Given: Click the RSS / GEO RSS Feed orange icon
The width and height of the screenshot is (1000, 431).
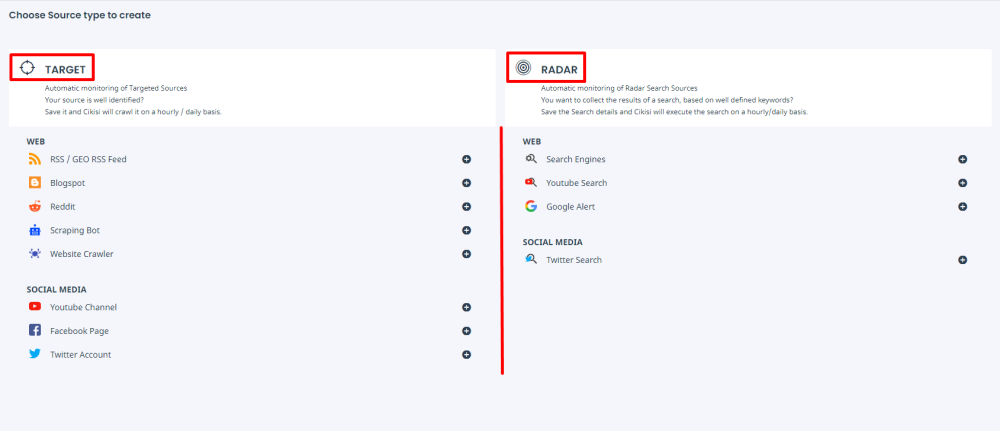Looking at the screenshot, I should coord(34,159).
